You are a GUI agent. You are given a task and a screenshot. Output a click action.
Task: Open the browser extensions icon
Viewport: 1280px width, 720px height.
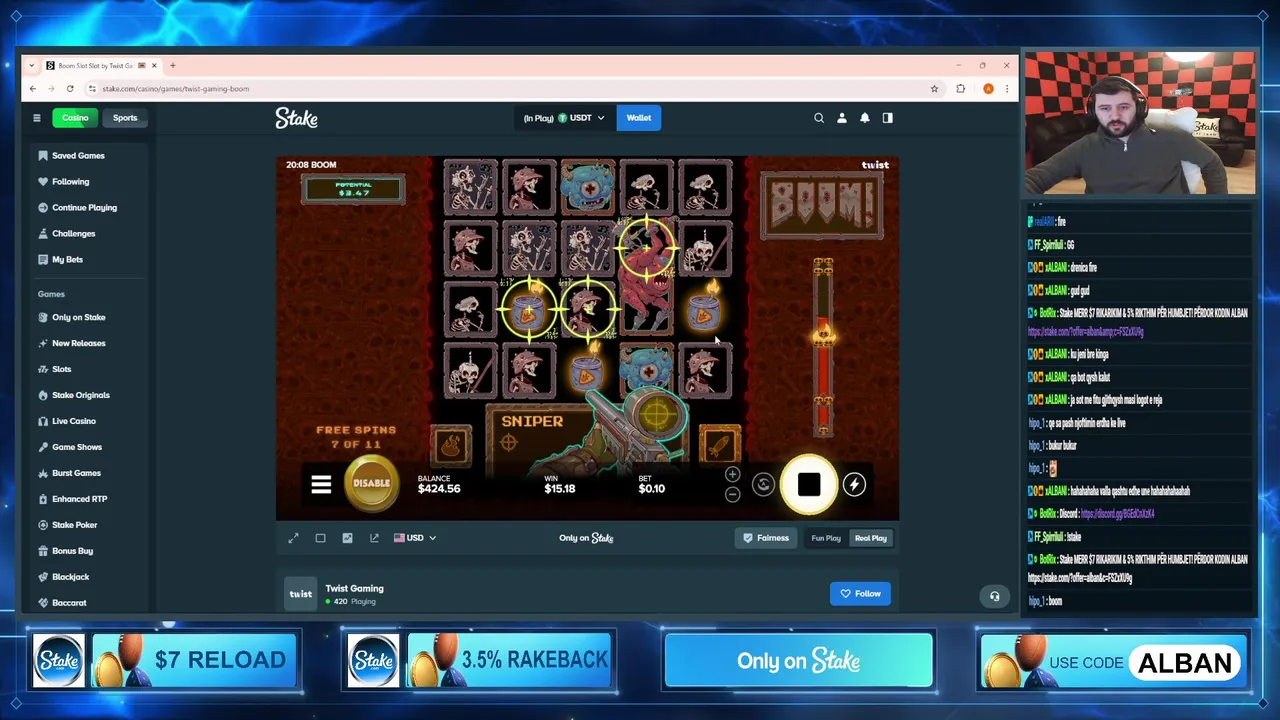pos(961,89)
